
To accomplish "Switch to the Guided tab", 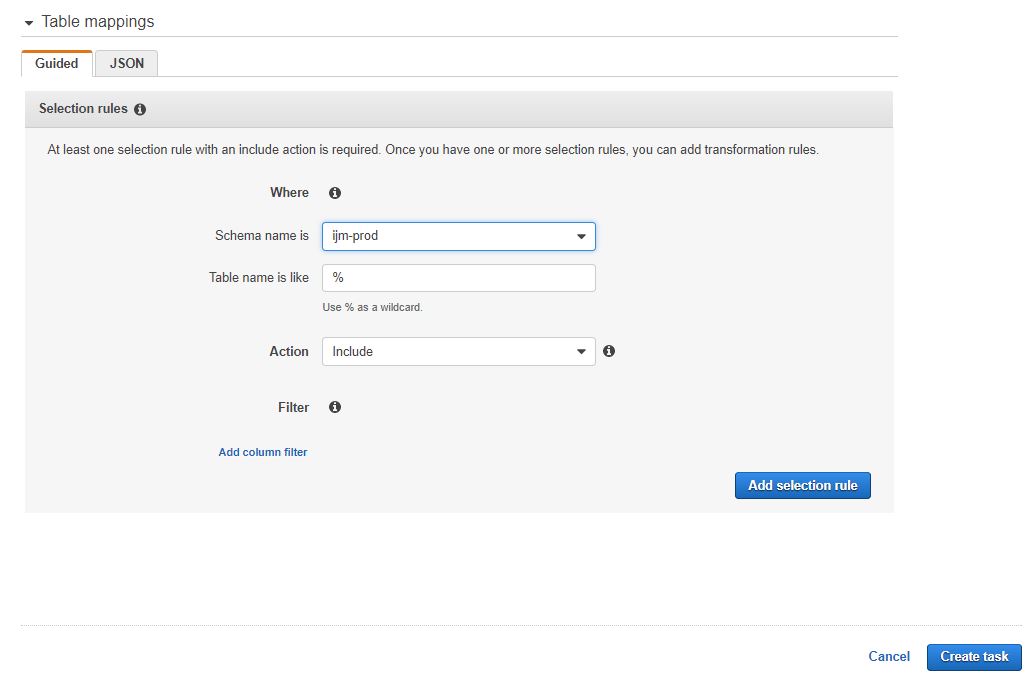I will click(x=57, y=63).
